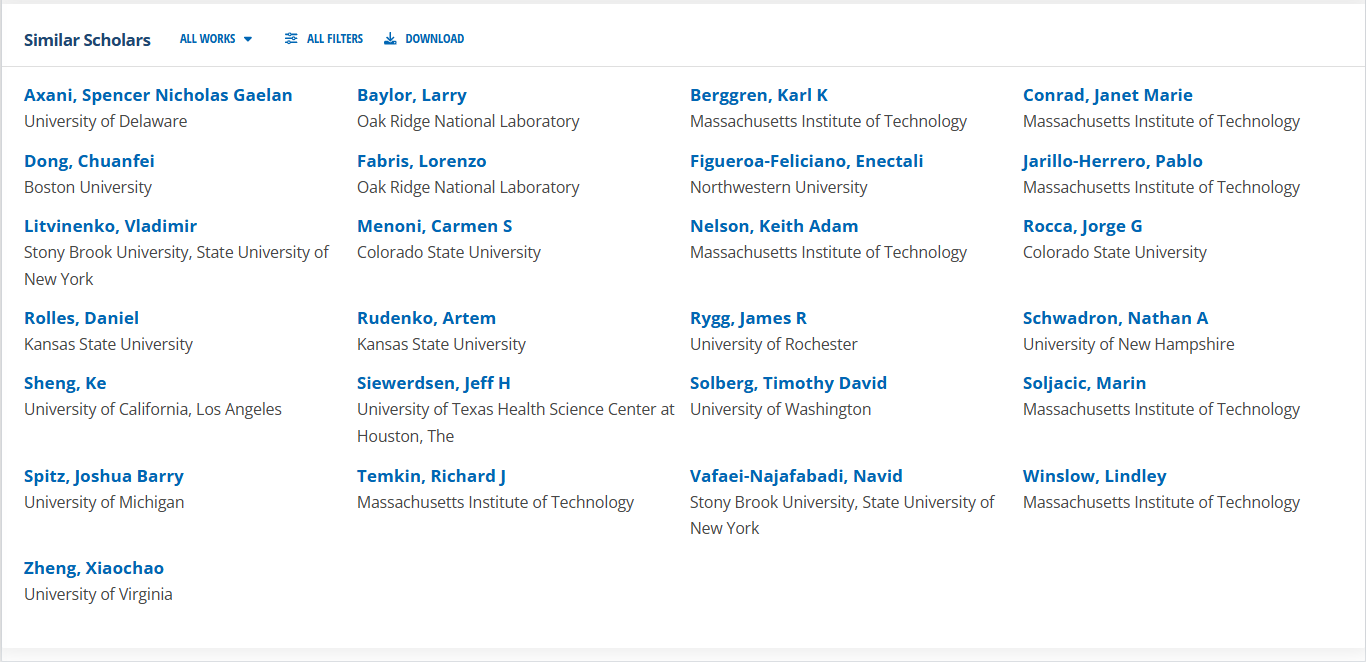Open Conrad, Janet Marie profile
Image resolution: width=1366 pixels, height=662 pixels.
pyautogui.click(x=1108, y=96)
